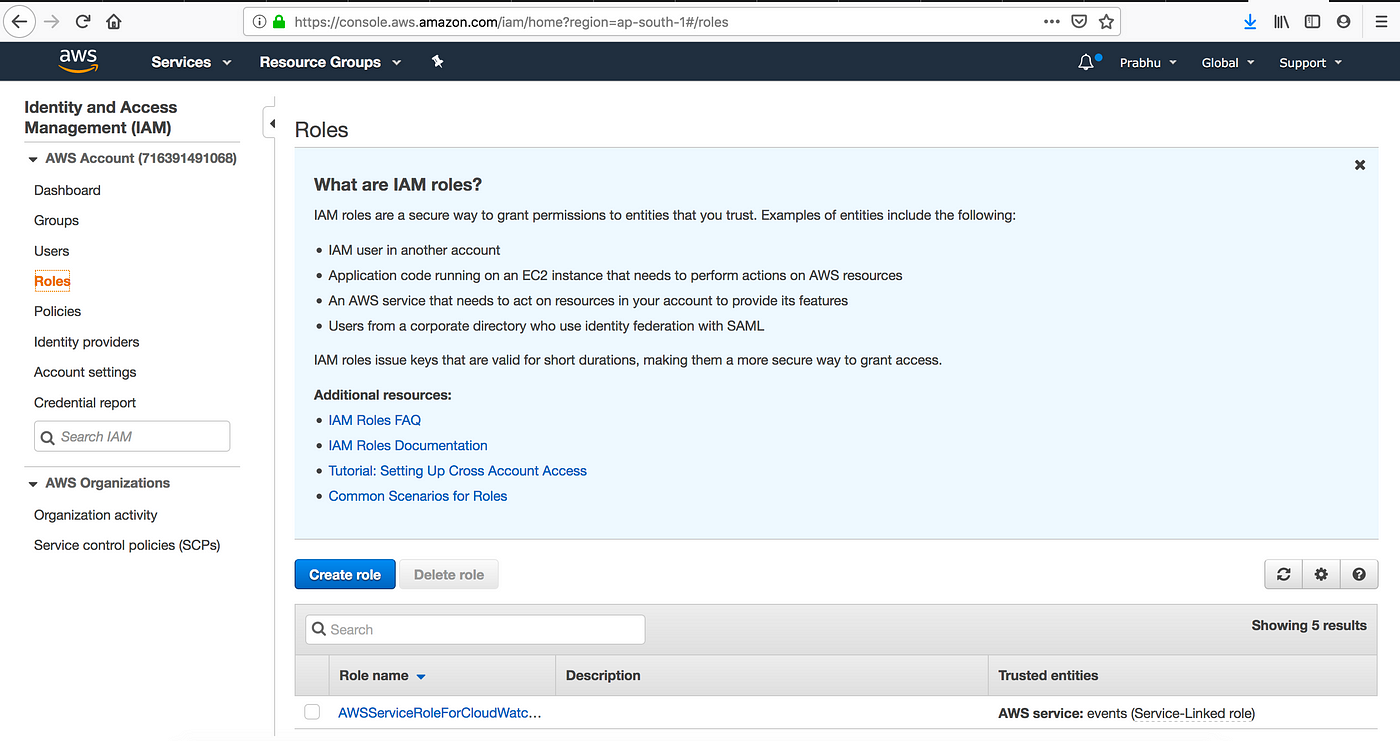The height and width of the screenshot is (741, 1400).
Task: Open the Global region dropdown
Action: tap(1227, 62)
